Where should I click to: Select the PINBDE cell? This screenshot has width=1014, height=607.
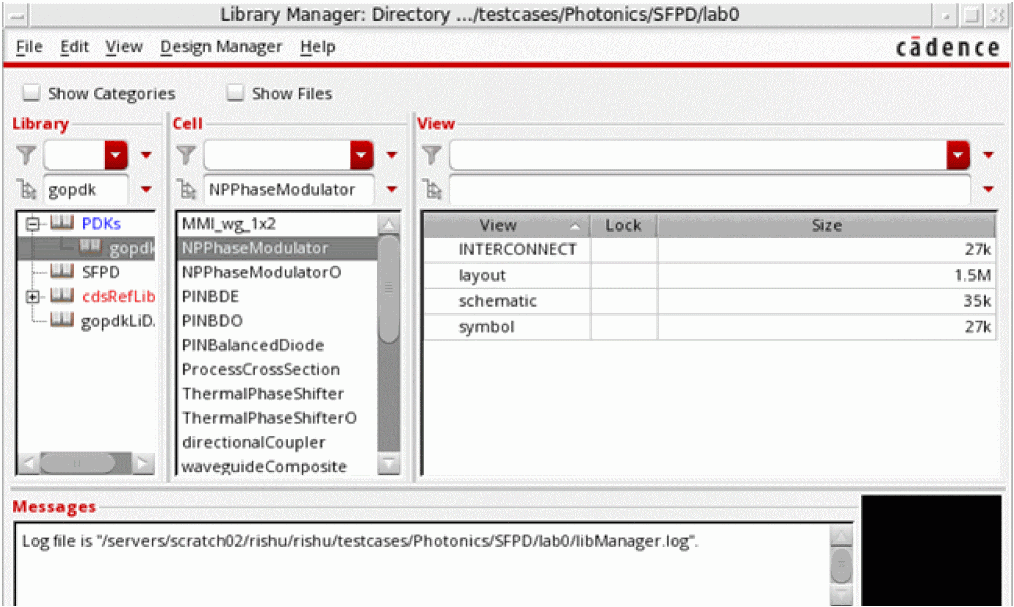[x=210, y=296]
